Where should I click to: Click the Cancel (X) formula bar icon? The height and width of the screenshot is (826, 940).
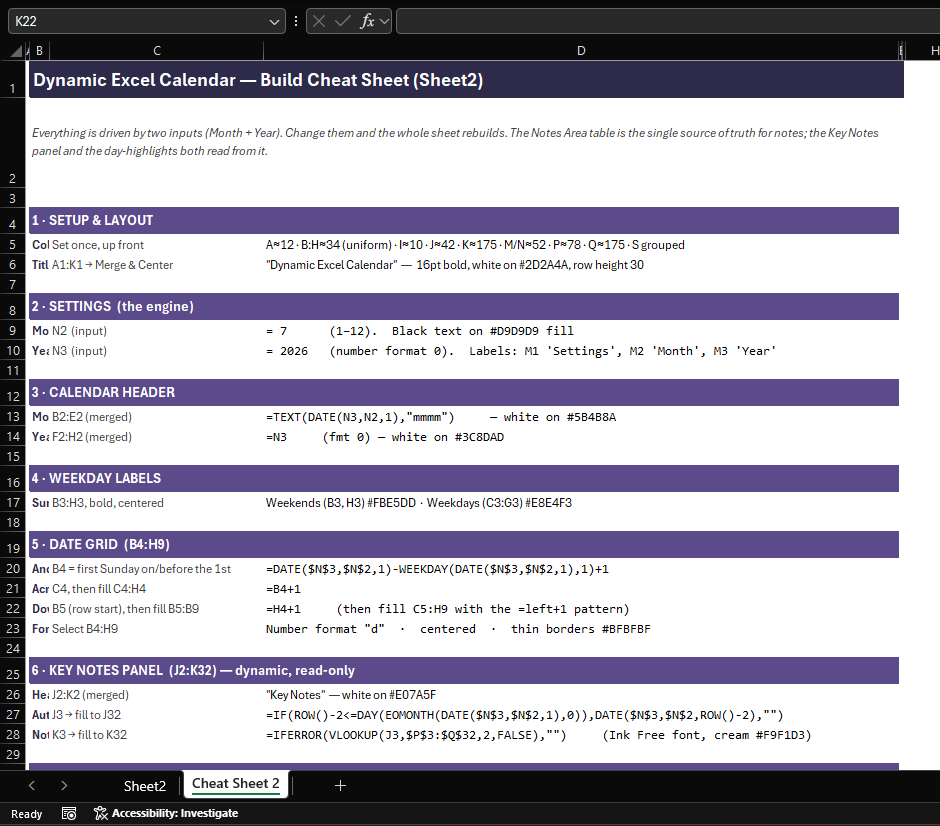319,22
